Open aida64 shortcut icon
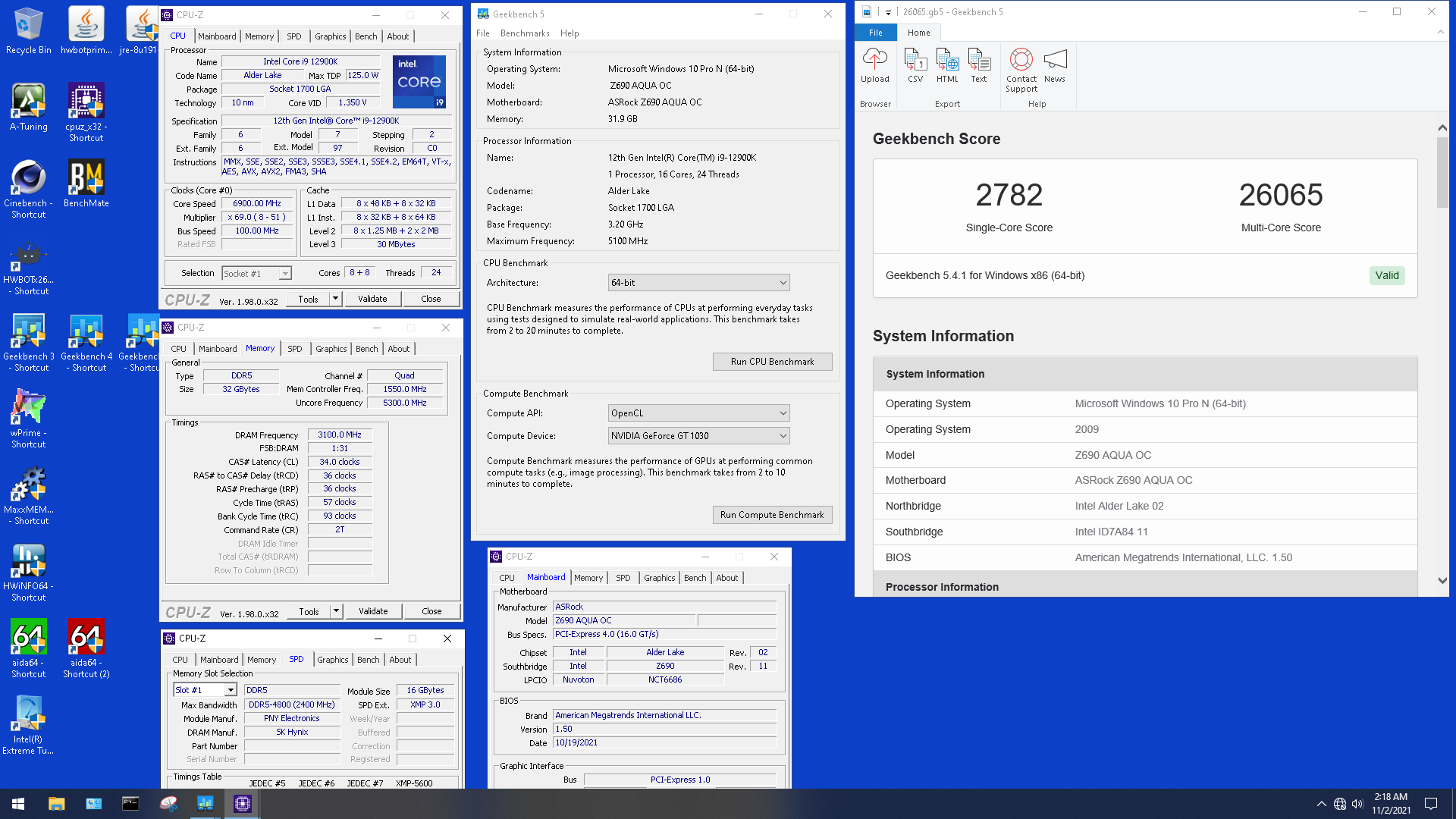Image resolution: width=1456 pixels, height=819 pixels. pyautogui.click(x=29, y=648)
